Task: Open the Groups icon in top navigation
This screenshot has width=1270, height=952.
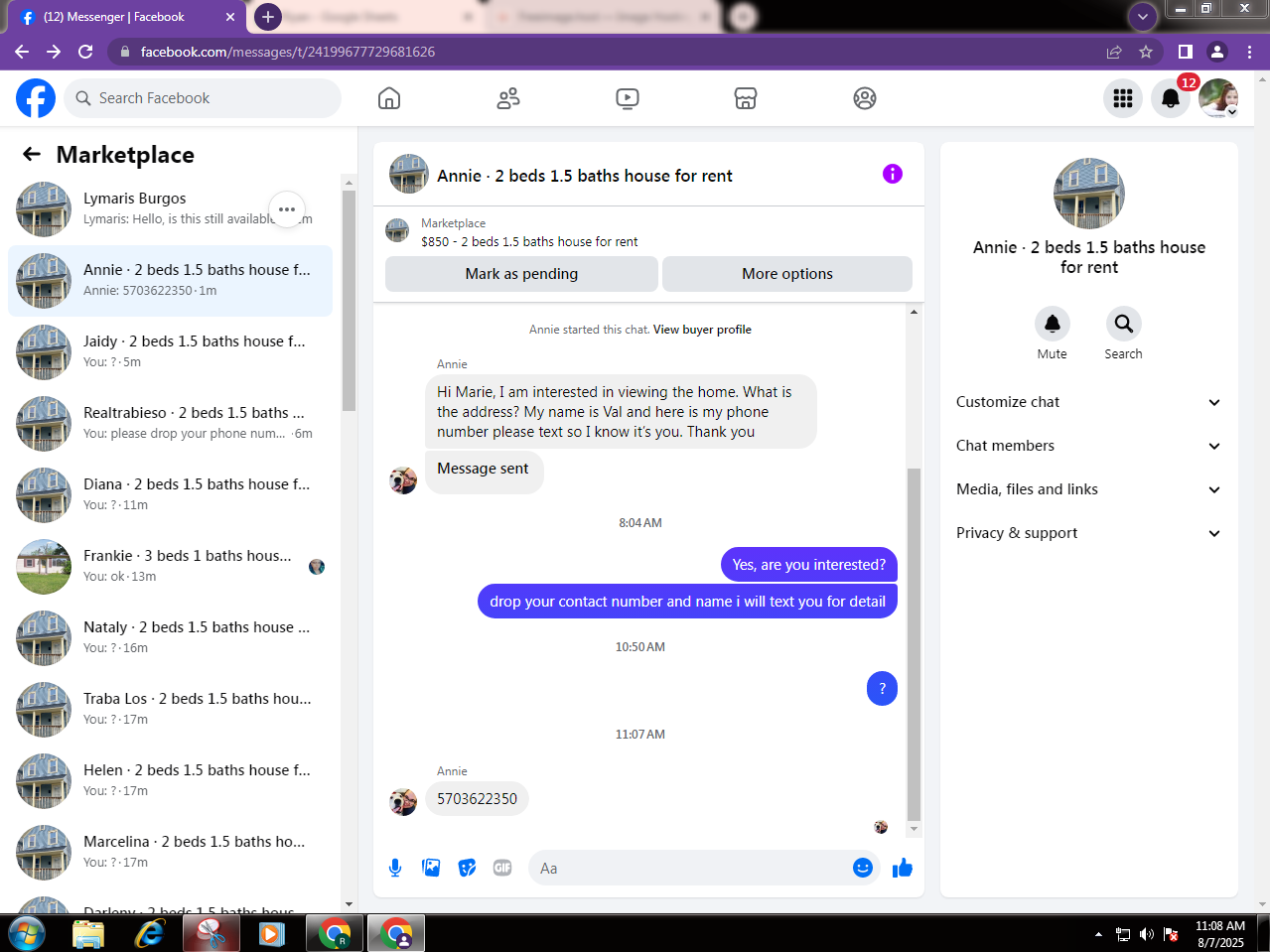Action: (x=865, y=98)
